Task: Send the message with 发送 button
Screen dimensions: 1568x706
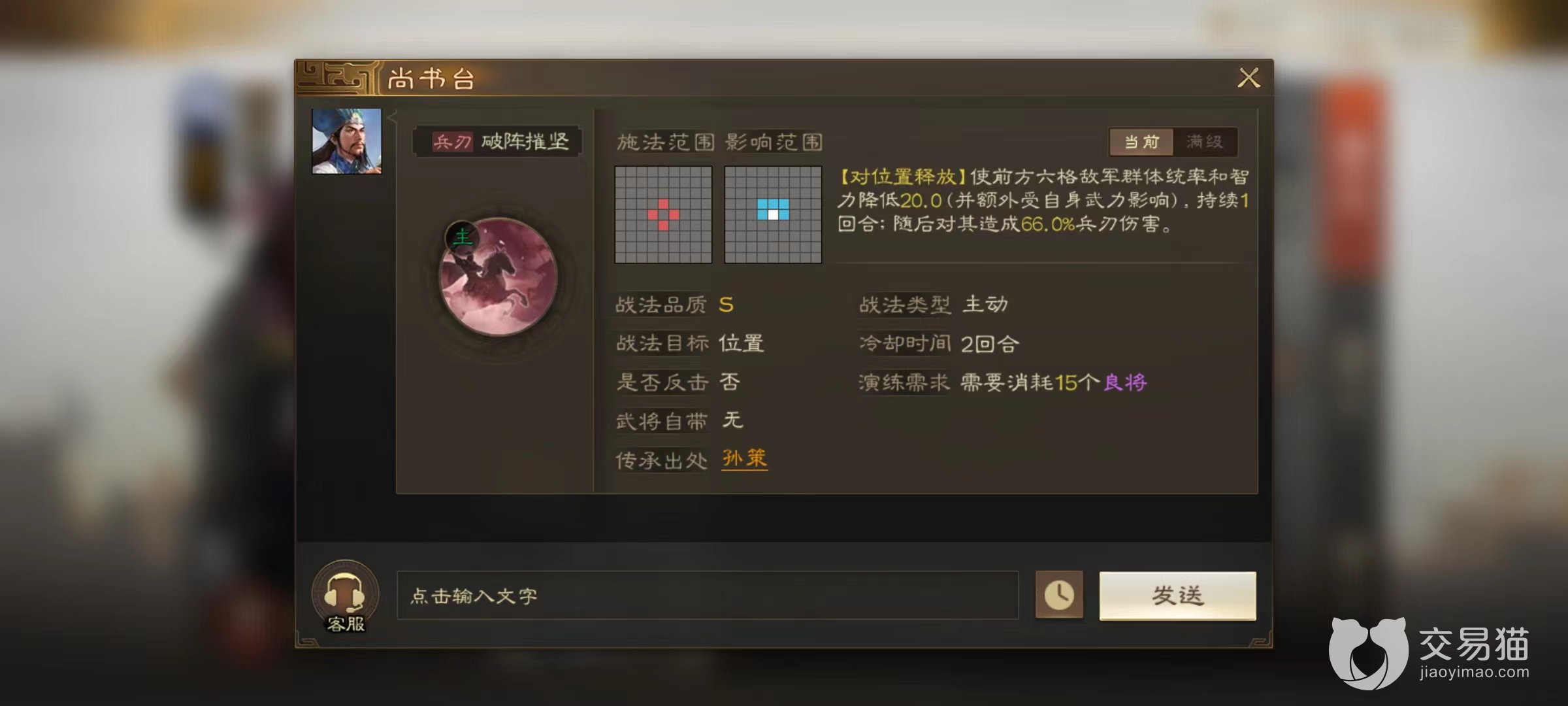Action: [x=1177, y=596]
